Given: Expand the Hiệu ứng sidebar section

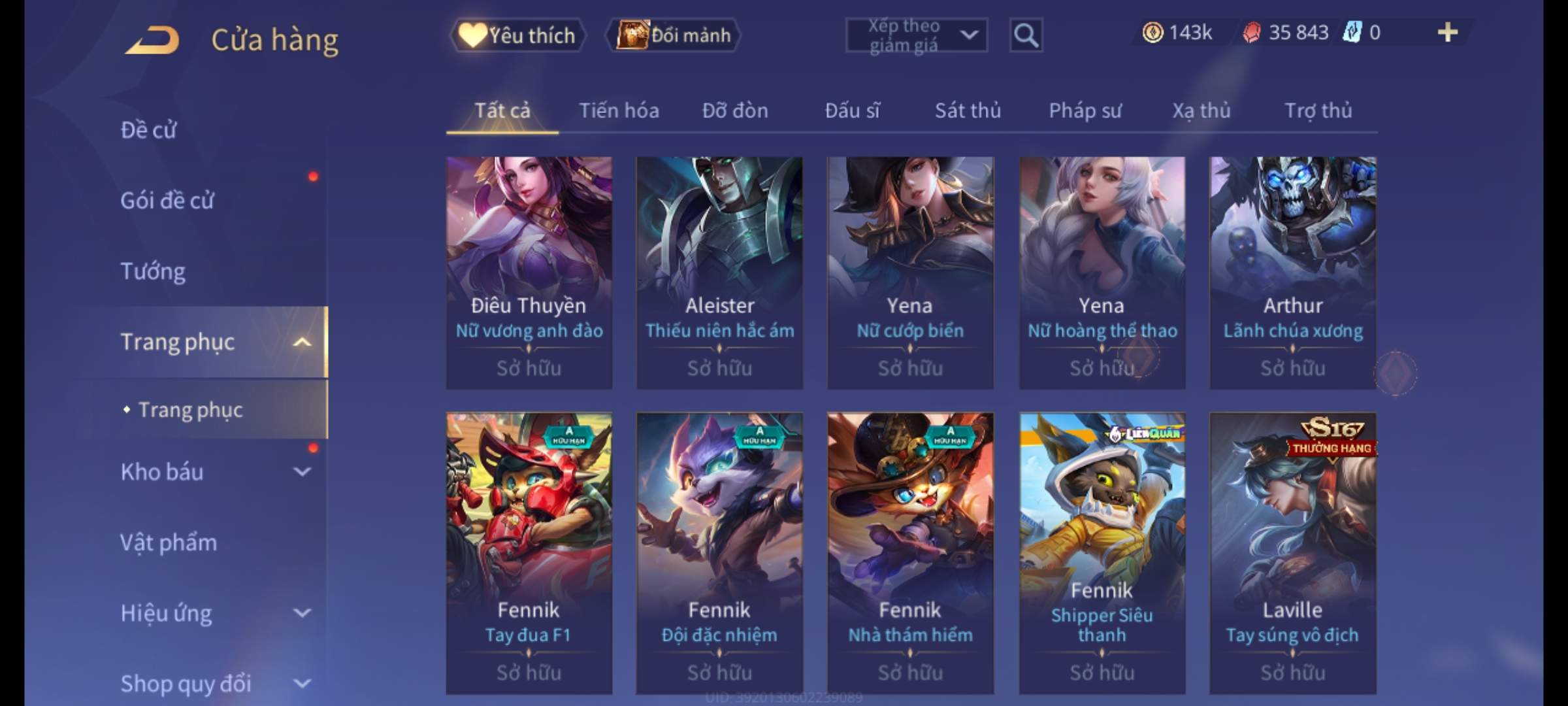Looking at the screenshot, I should (302, 613).
